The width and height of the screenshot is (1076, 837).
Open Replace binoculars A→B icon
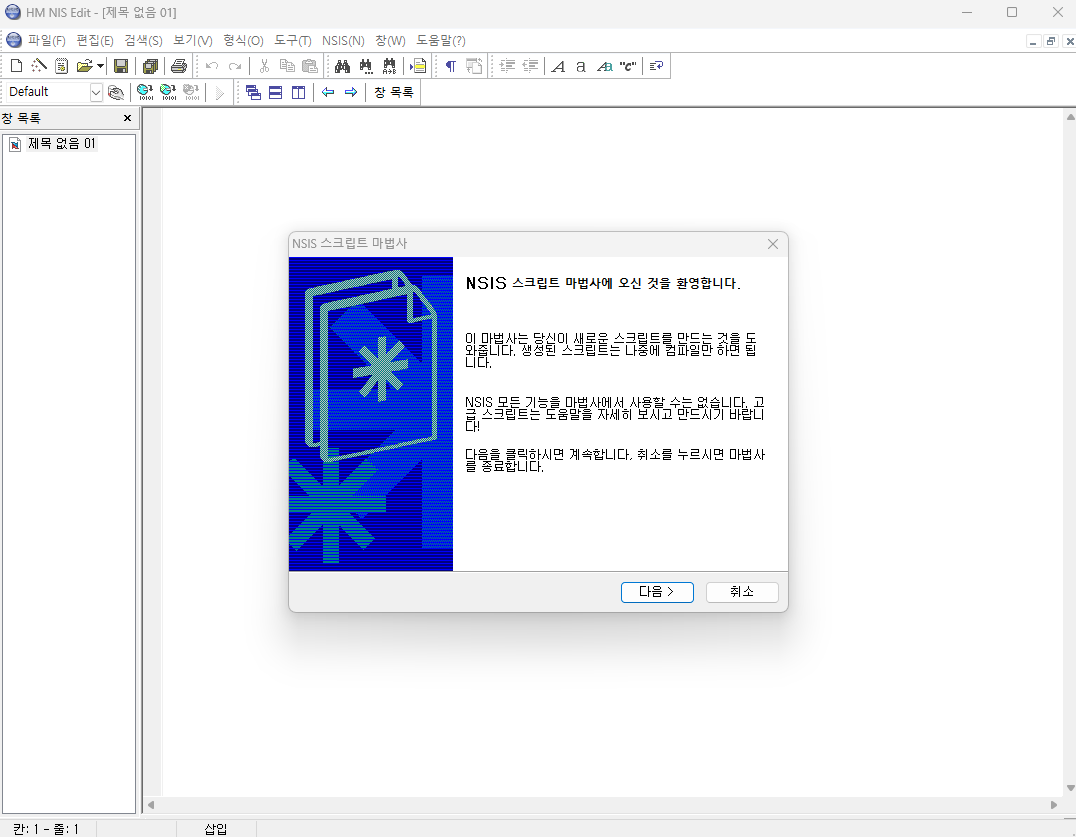click(x=389, y=66)
